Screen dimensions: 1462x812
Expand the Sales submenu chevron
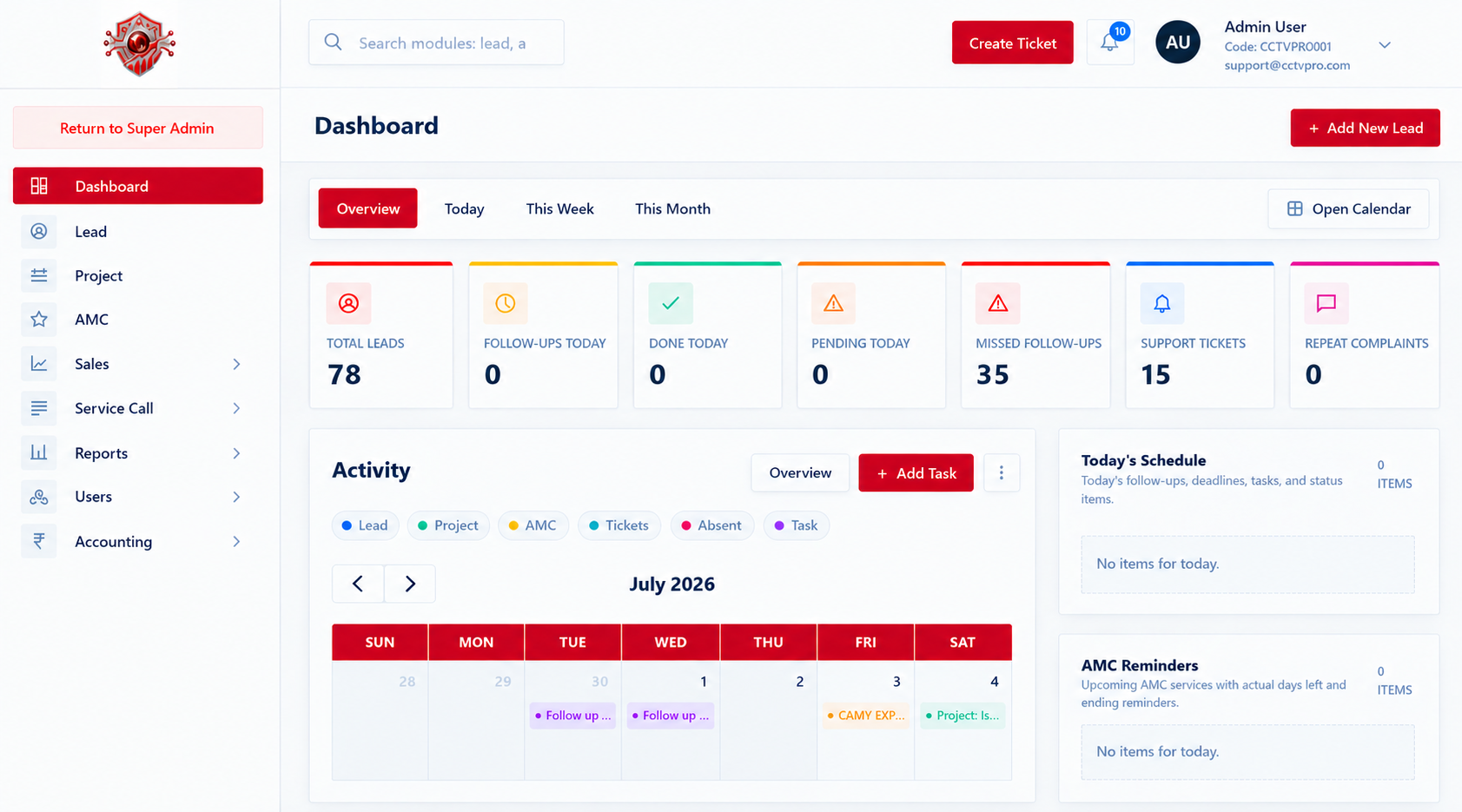(236, 364)
